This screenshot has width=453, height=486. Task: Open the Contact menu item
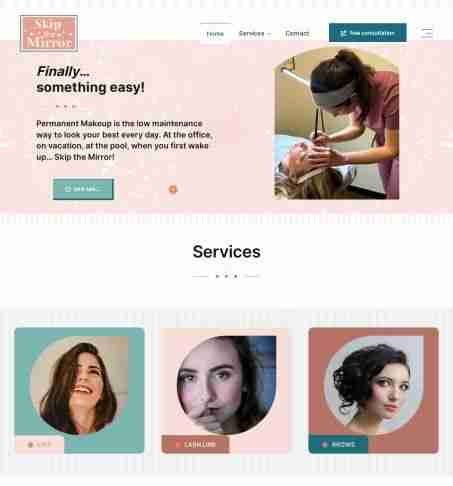(x=297, y=33)
